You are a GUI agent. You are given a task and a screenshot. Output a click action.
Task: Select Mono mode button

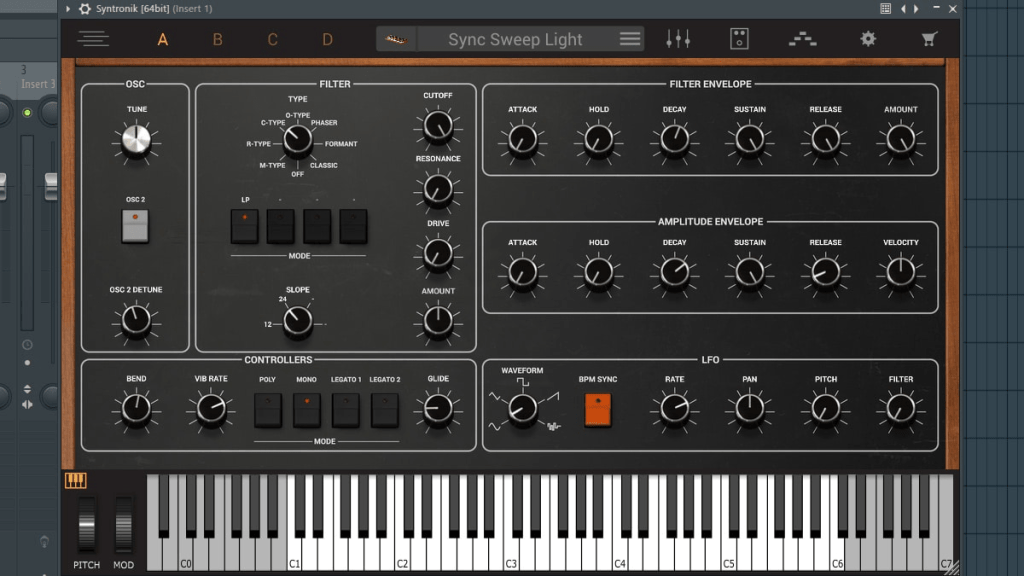click(306, 410)
